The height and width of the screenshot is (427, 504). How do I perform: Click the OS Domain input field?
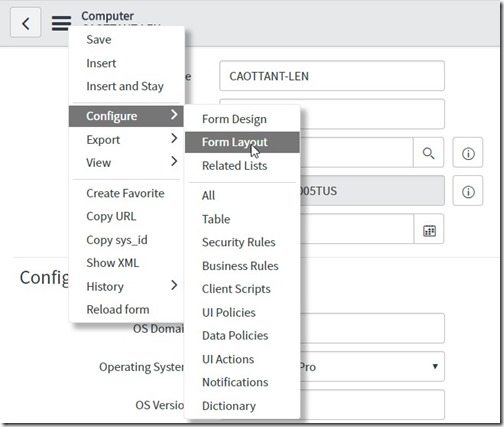372,328
